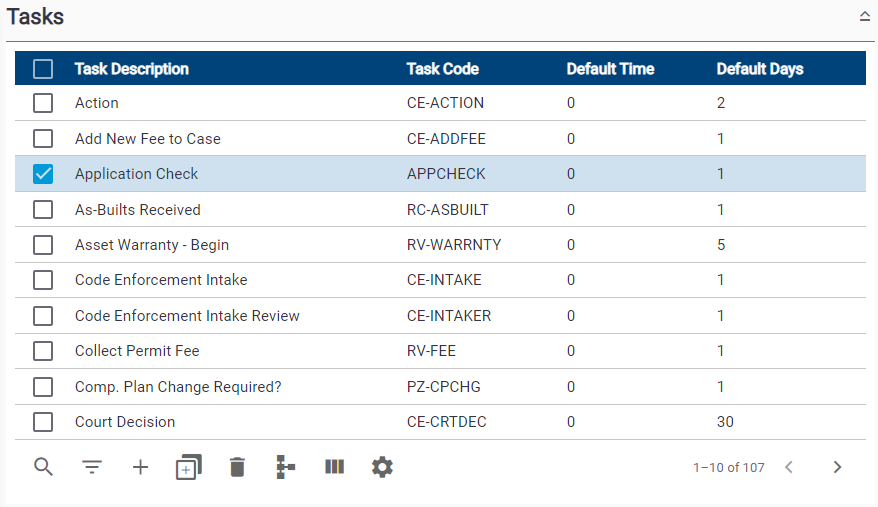Image resolution: width=878 pixels, height=507 pixels.
Task: Open grid settings gear icon
Action: click(x=382, y=467)
